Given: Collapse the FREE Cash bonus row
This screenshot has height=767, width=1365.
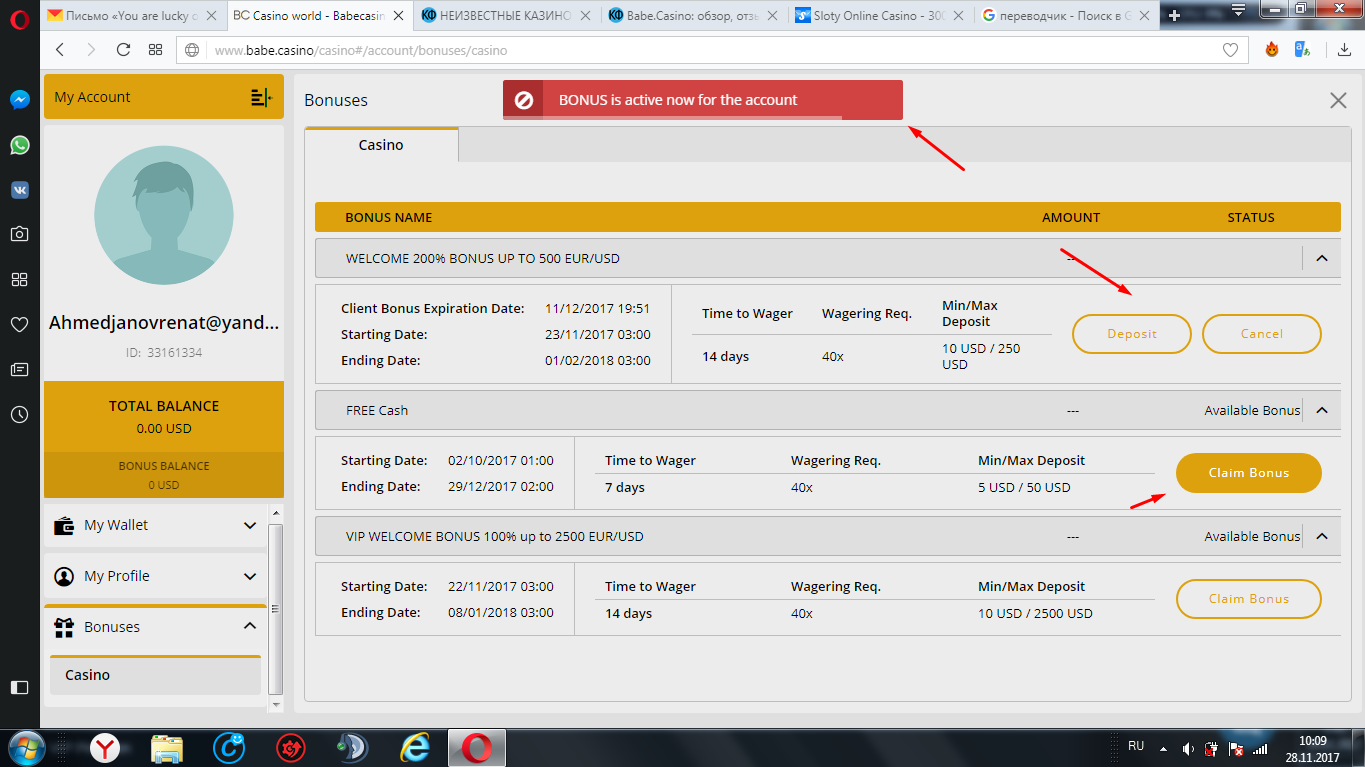Looking at the screenshot, I should (1322, 410).
